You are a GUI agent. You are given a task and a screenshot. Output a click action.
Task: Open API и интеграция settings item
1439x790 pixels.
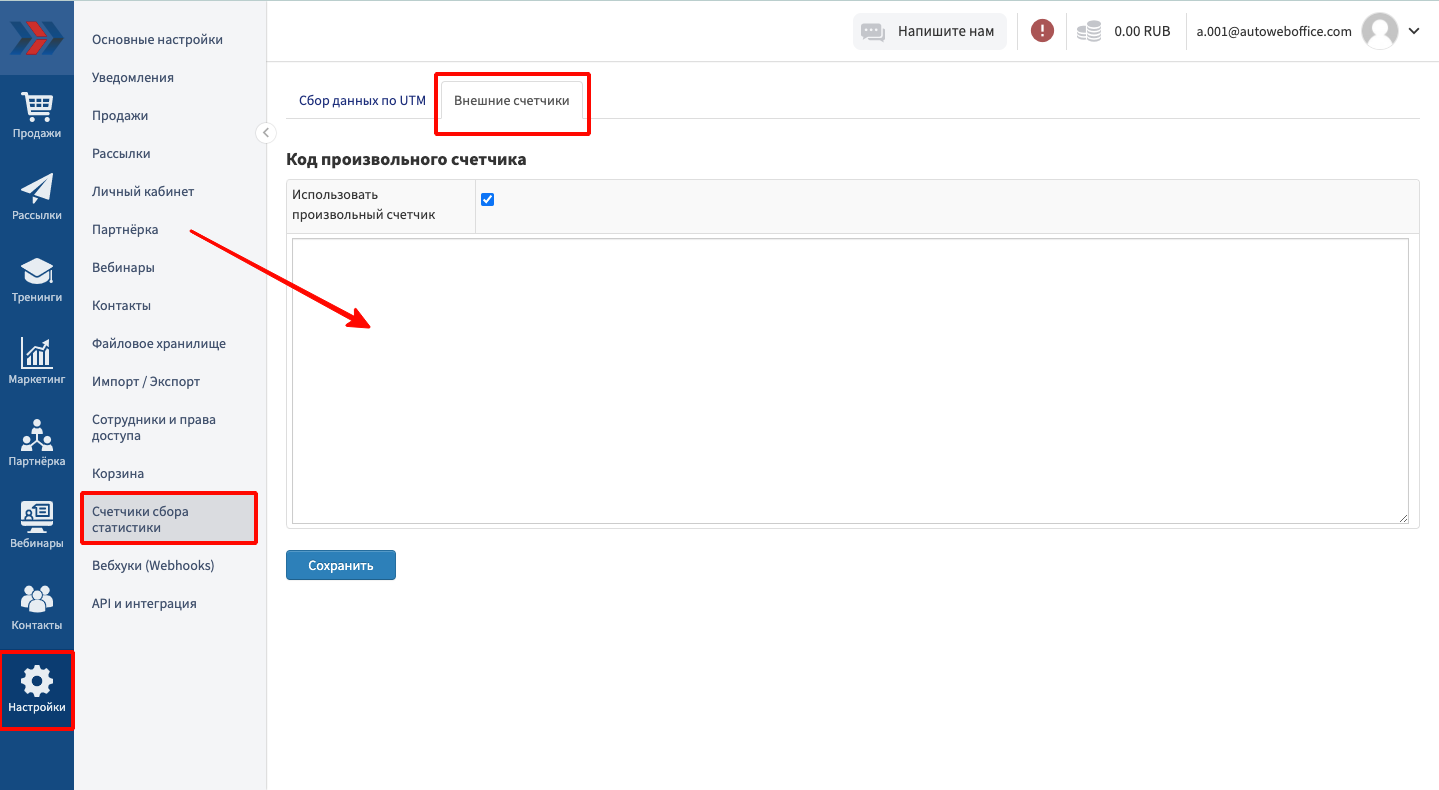point(144,603)
